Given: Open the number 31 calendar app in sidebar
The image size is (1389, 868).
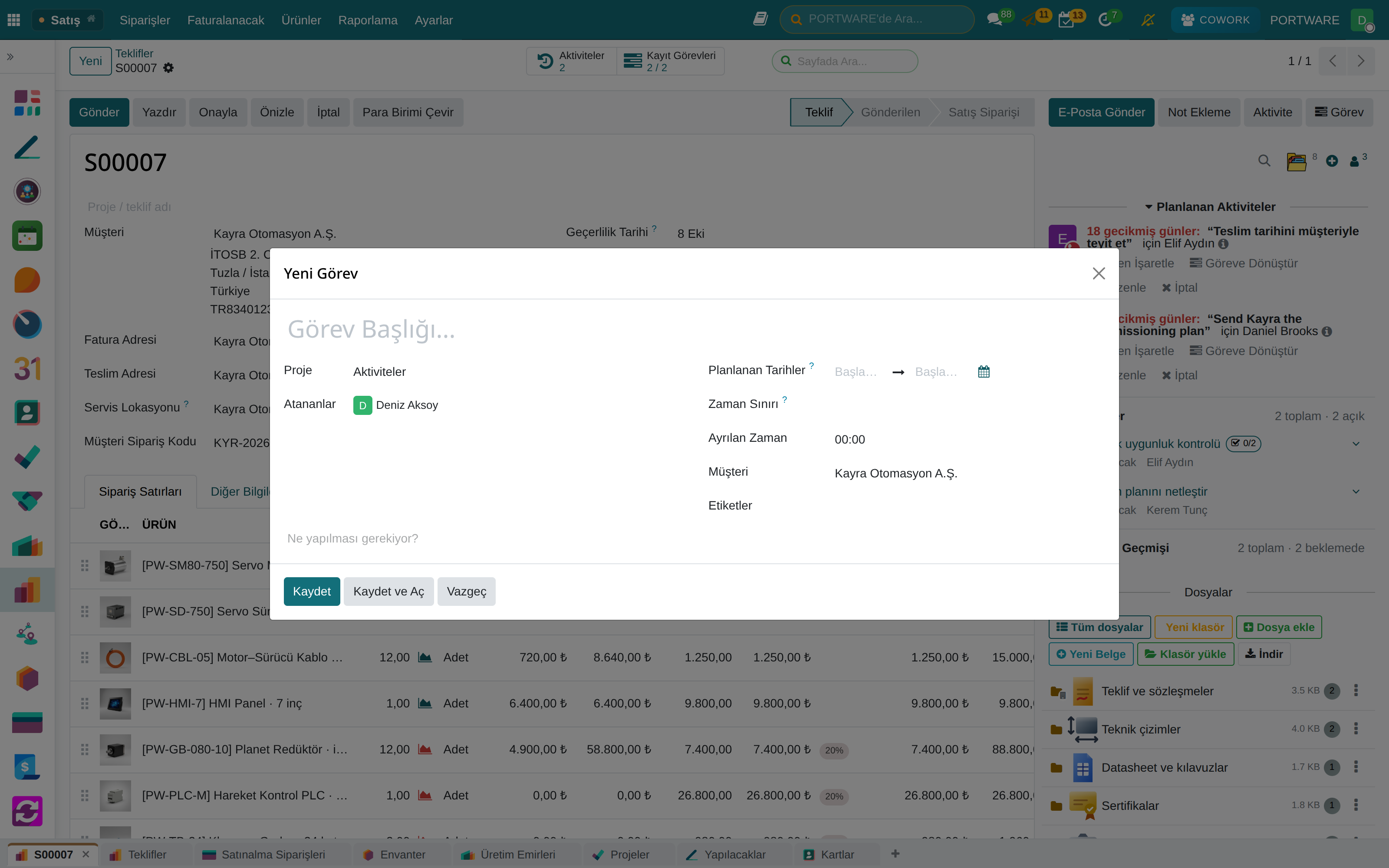Looking at the screenshot, I should 27,368.
